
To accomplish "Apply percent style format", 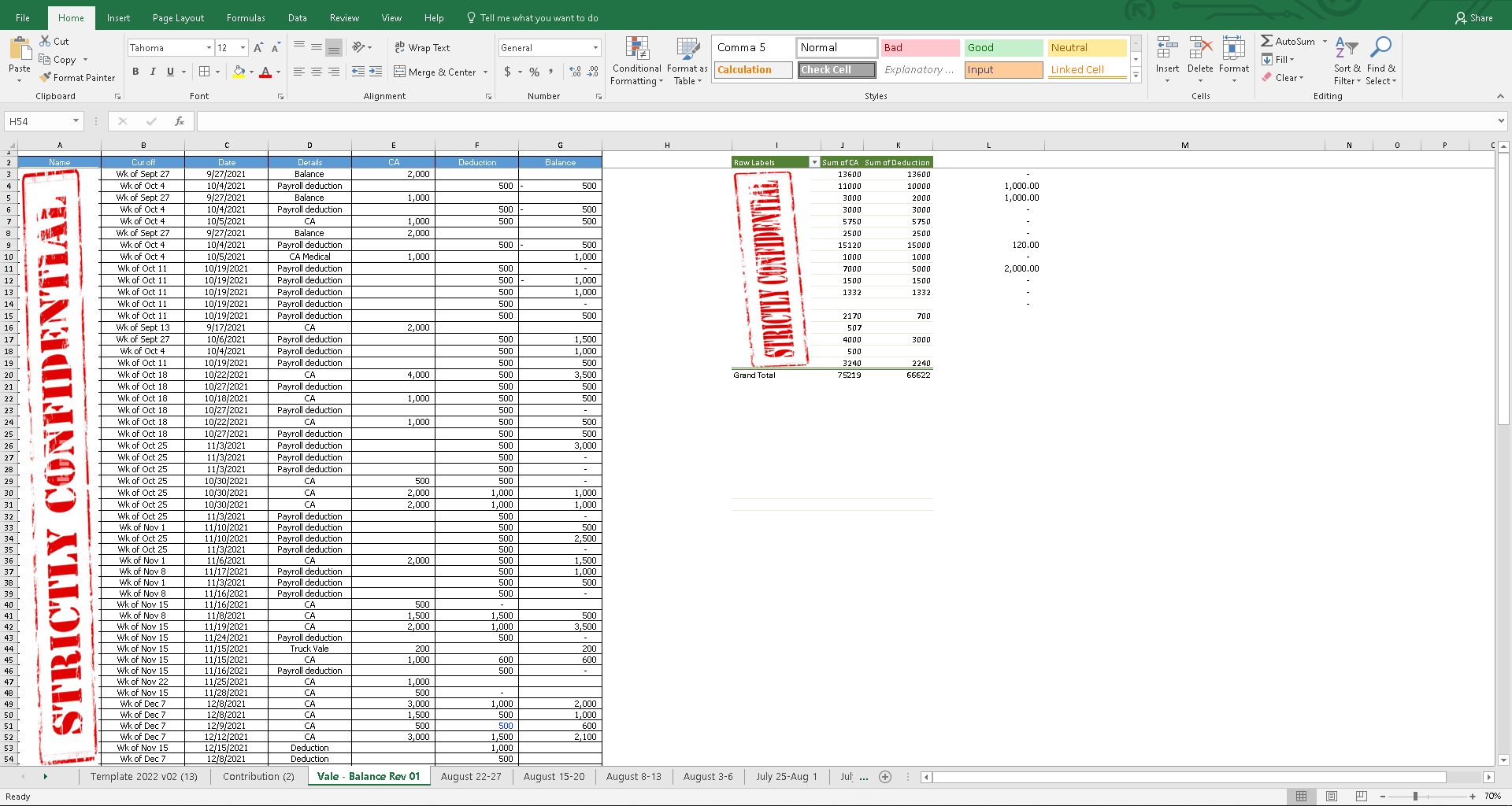I will [534, 72].
